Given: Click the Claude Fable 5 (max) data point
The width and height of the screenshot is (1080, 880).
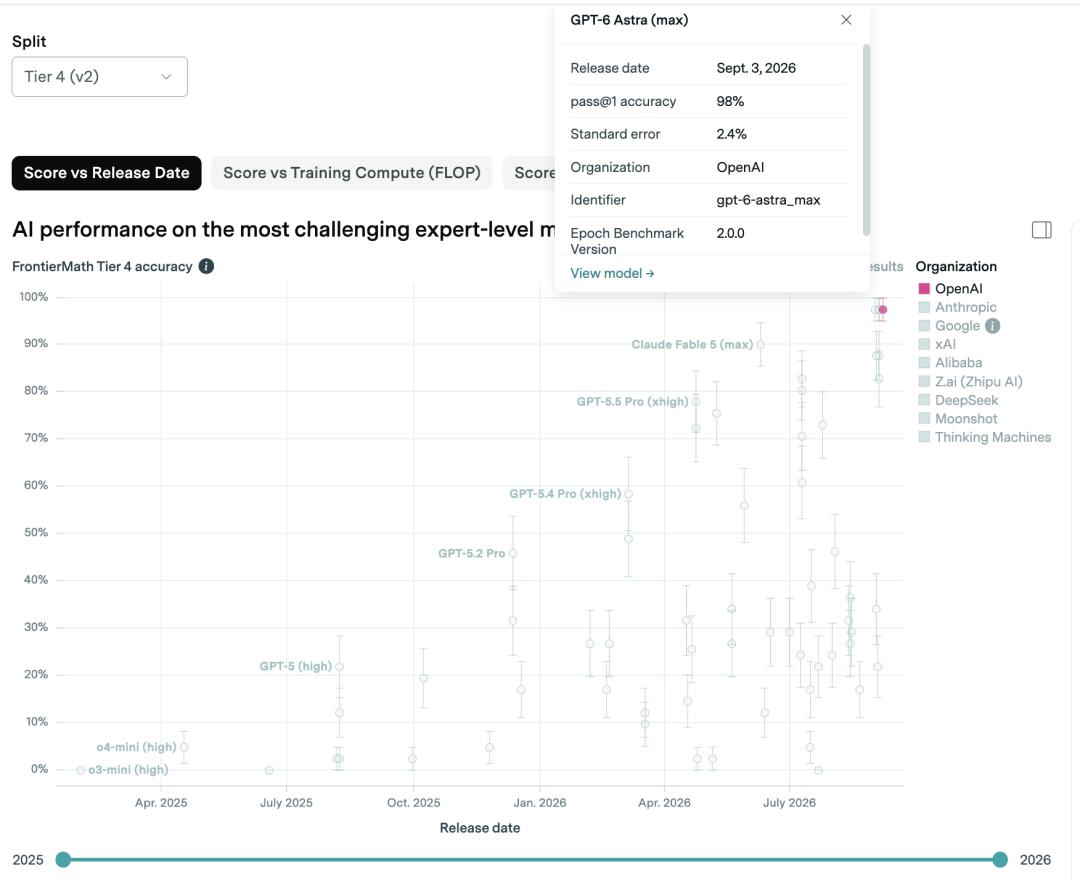Looking at the screenshot, I should tap(760, 344).
